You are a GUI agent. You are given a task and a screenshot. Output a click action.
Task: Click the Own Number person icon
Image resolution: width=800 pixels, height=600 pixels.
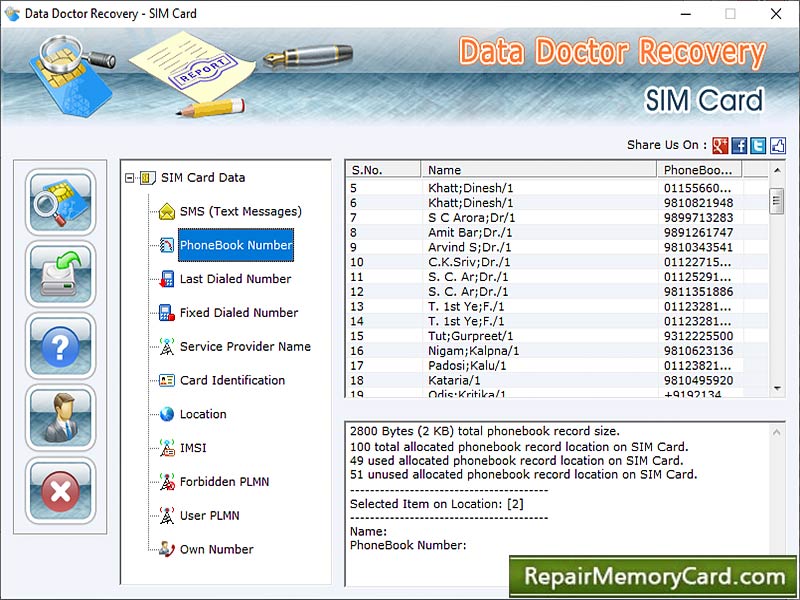pyautogui.click(x=166, y=549)
